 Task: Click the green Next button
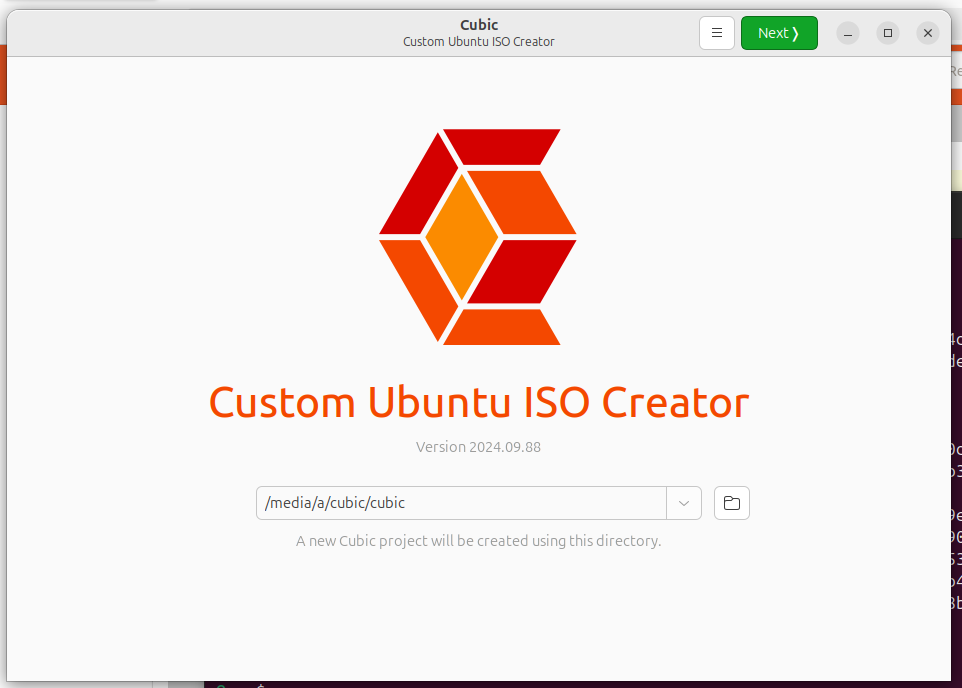(x=779, y=33)
